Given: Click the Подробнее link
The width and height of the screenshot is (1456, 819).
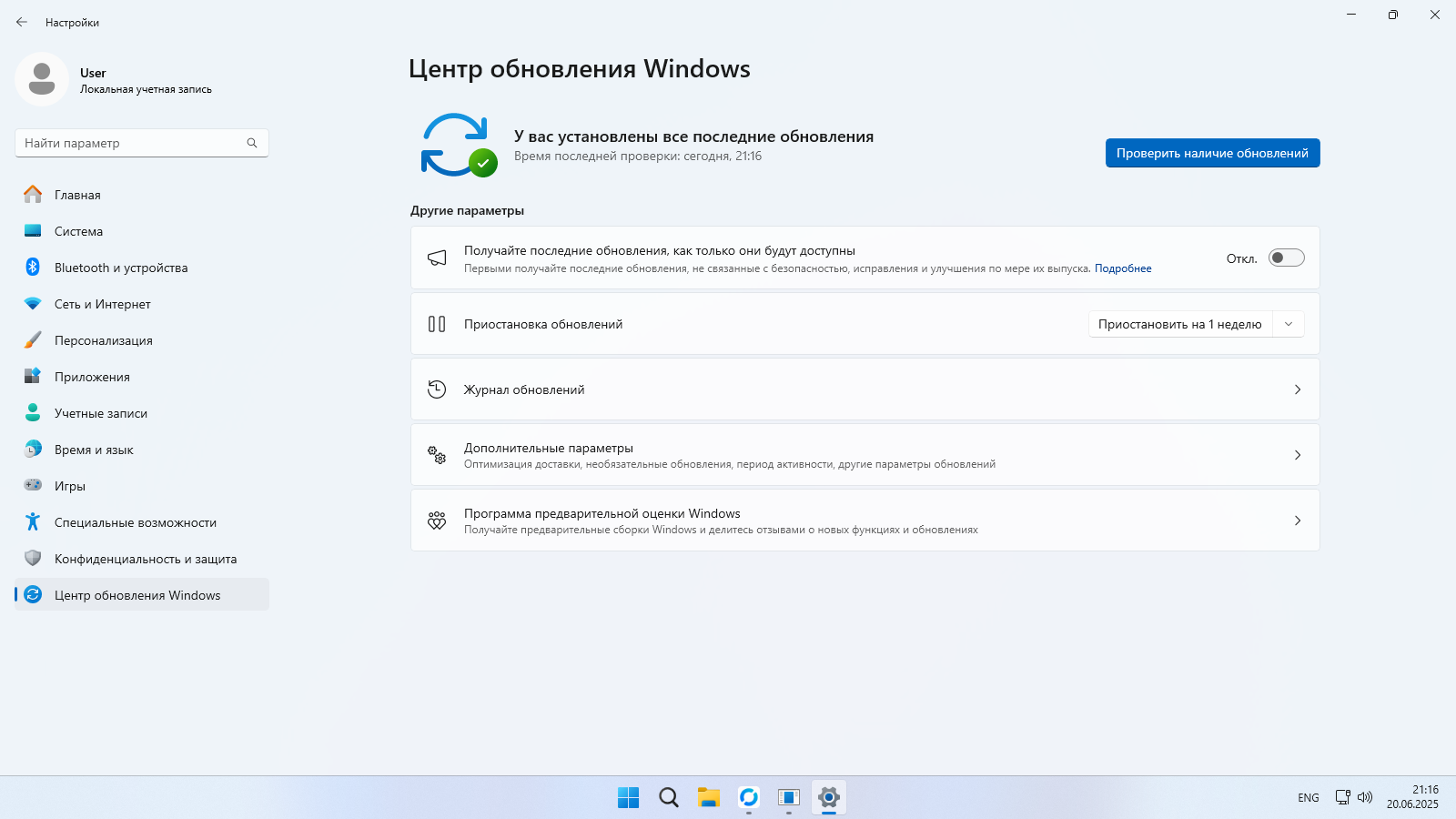Looking at the screenshot, I should (x=1123, y=268).
